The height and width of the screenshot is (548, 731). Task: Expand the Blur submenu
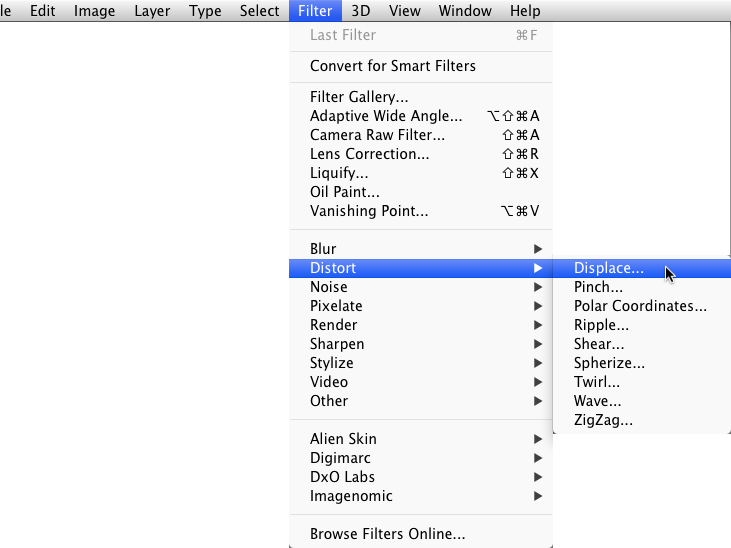pos(323,249)
